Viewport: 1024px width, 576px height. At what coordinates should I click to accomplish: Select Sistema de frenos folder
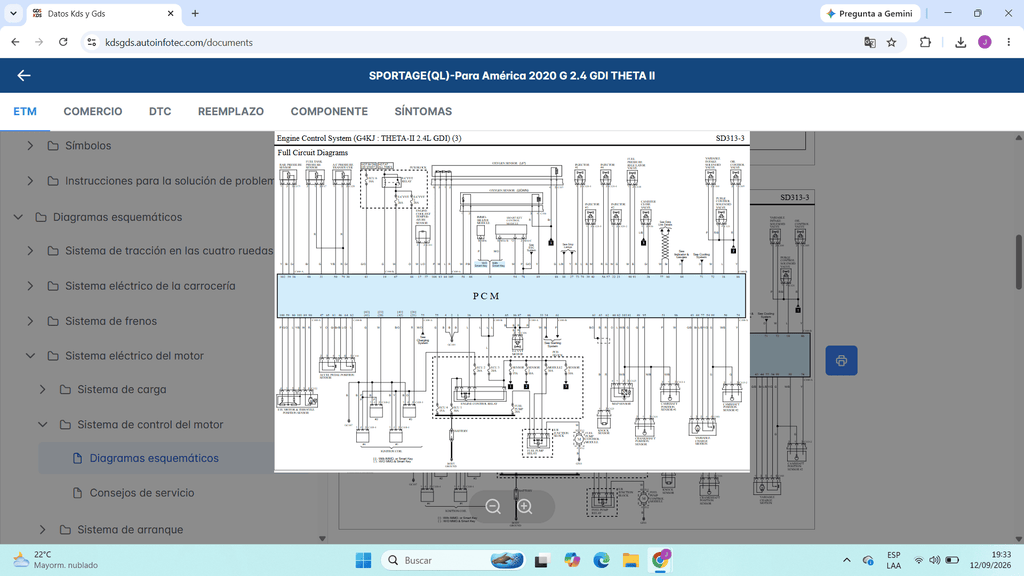point(111,321)
